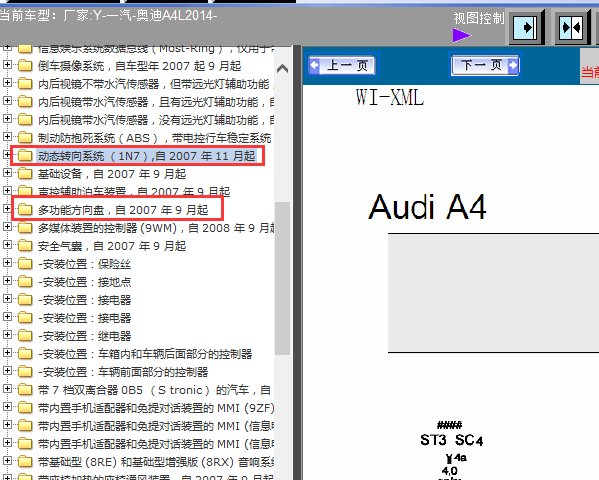Click the Audi A4 document title
The height and width of the screenshot is (480, 599).
427,207
